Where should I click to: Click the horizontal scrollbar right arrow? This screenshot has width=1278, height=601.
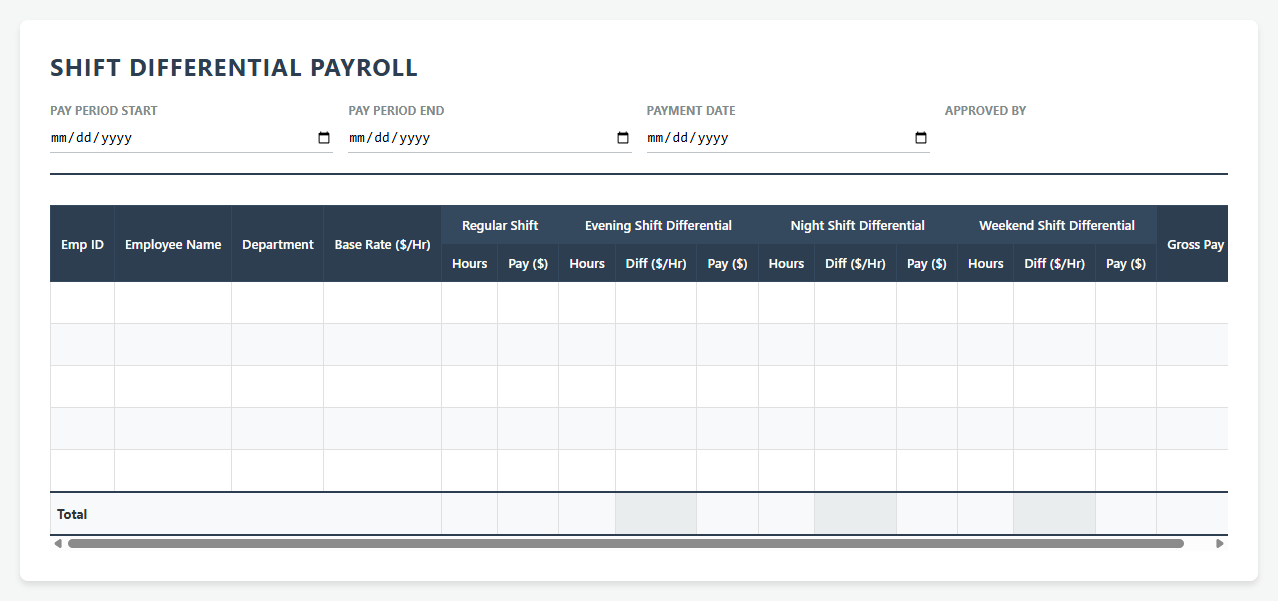point(1220,544)
